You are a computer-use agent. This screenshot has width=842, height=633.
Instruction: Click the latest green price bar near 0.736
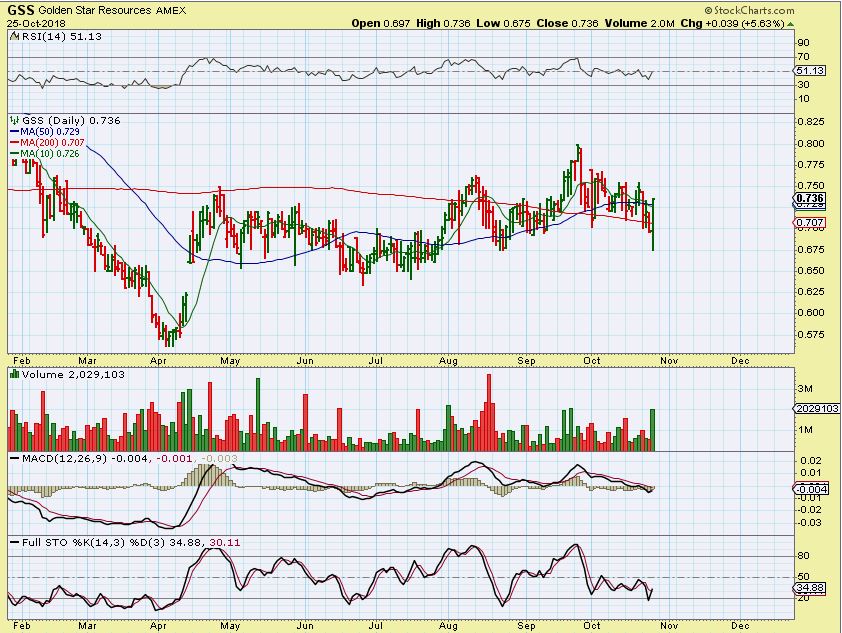(x=653, y=224)
